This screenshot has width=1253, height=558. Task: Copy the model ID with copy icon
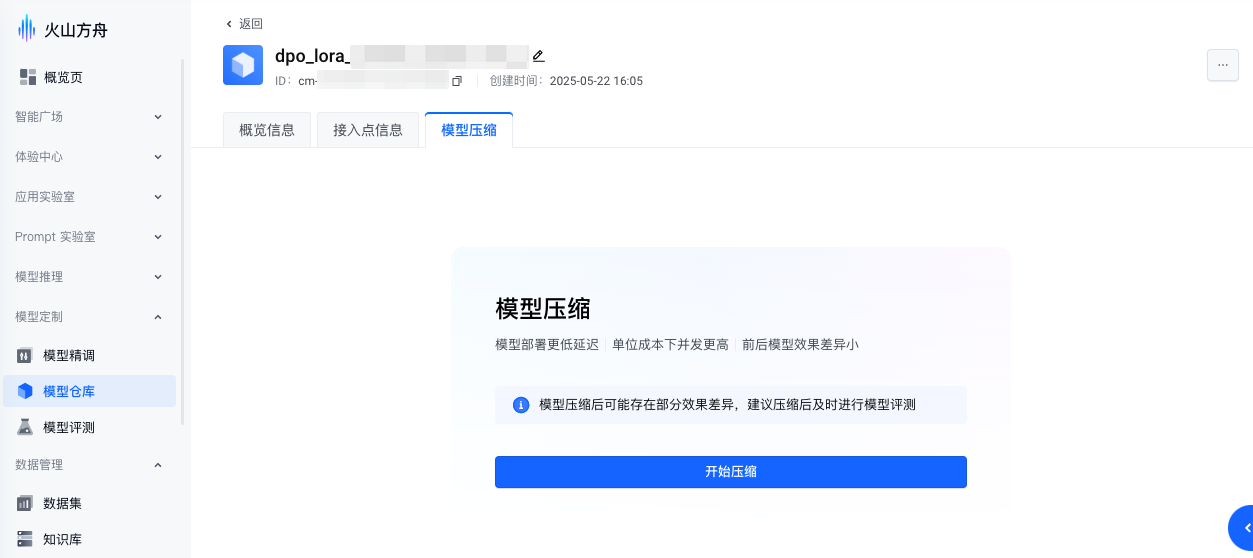(x=457, y=81)
